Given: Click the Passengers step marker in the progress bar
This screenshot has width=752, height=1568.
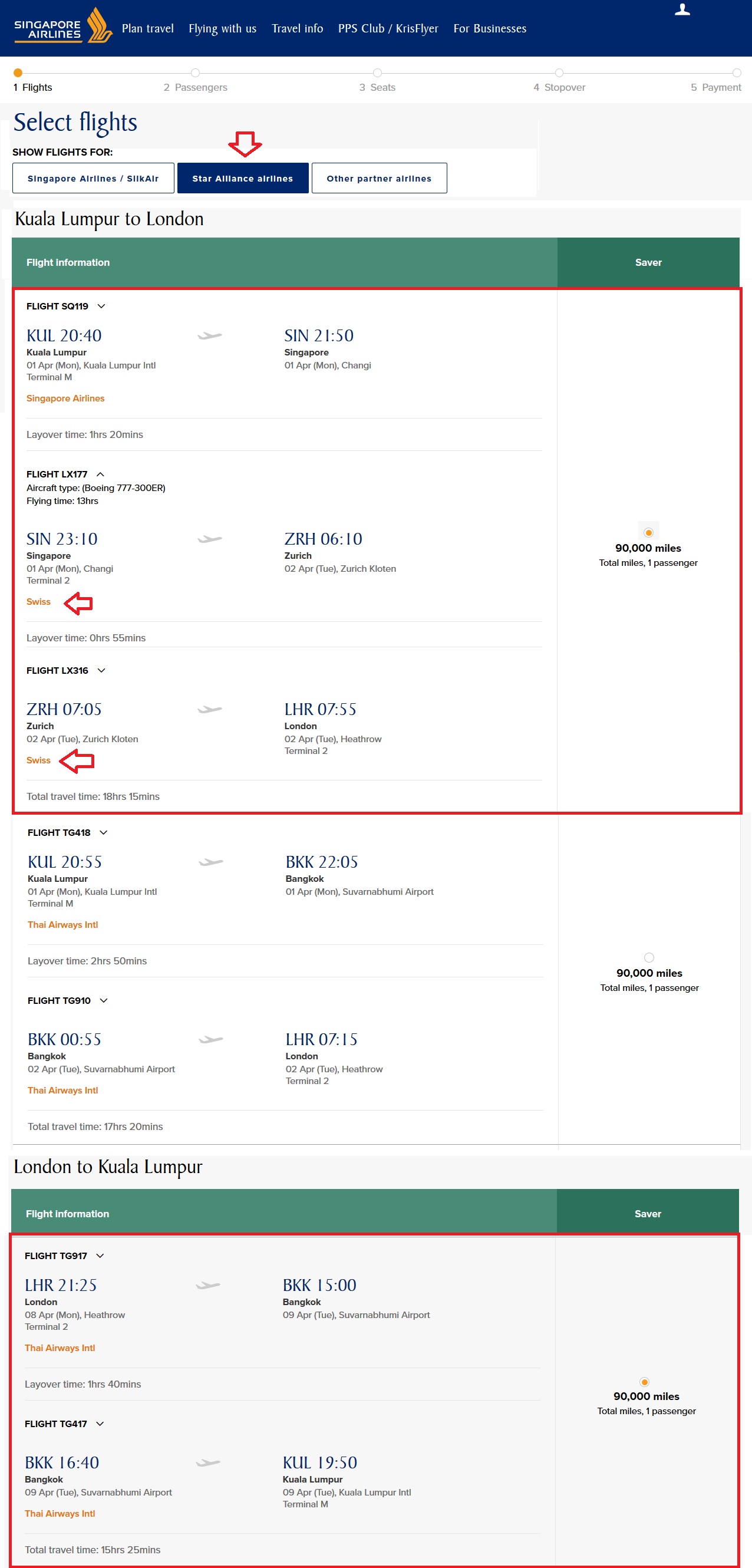Looking at the screenshot, I should [x=194, y=73].
